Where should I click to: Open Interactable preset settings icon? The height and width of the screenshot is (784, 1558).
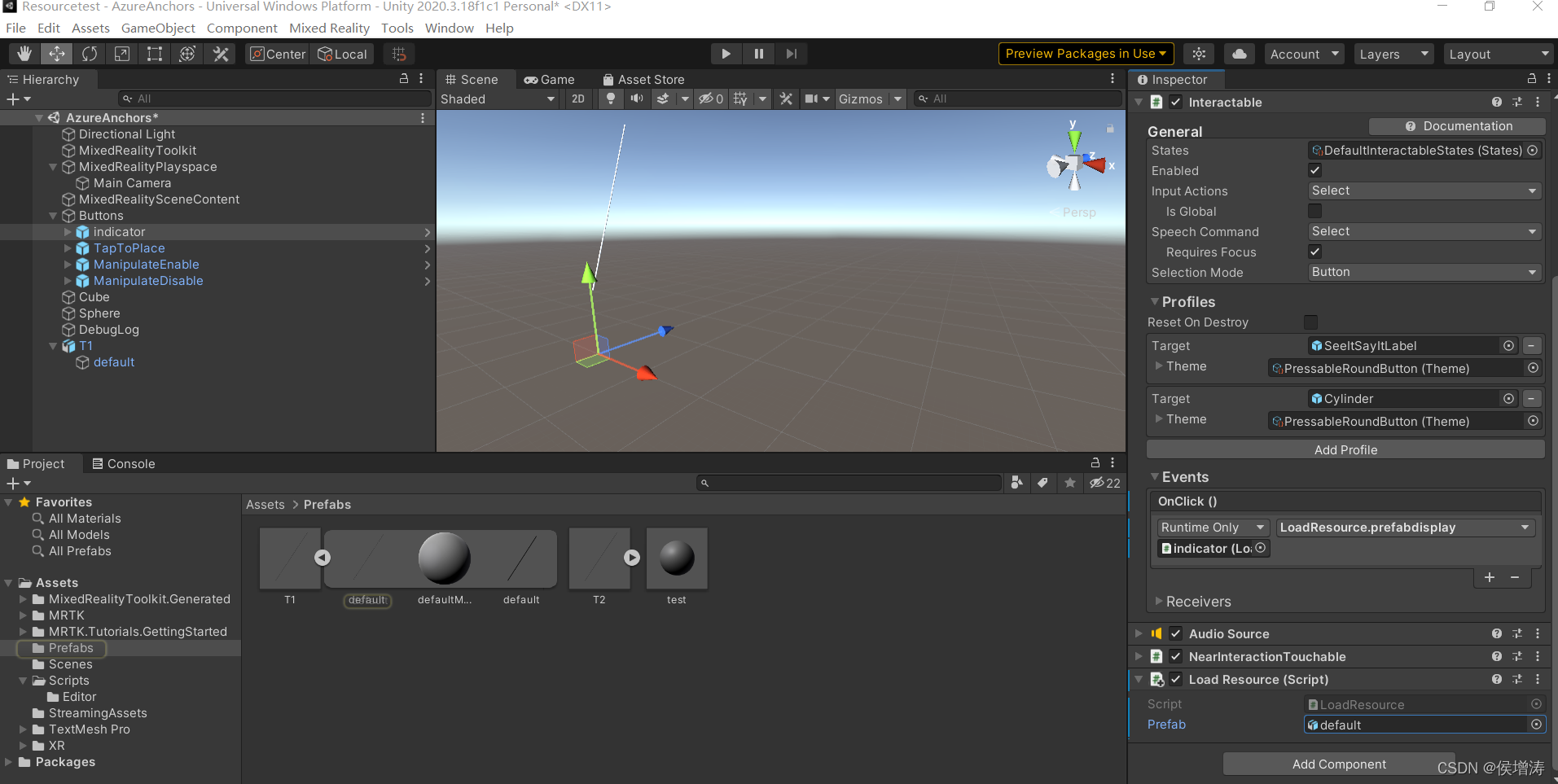(x=1517, y=102)
